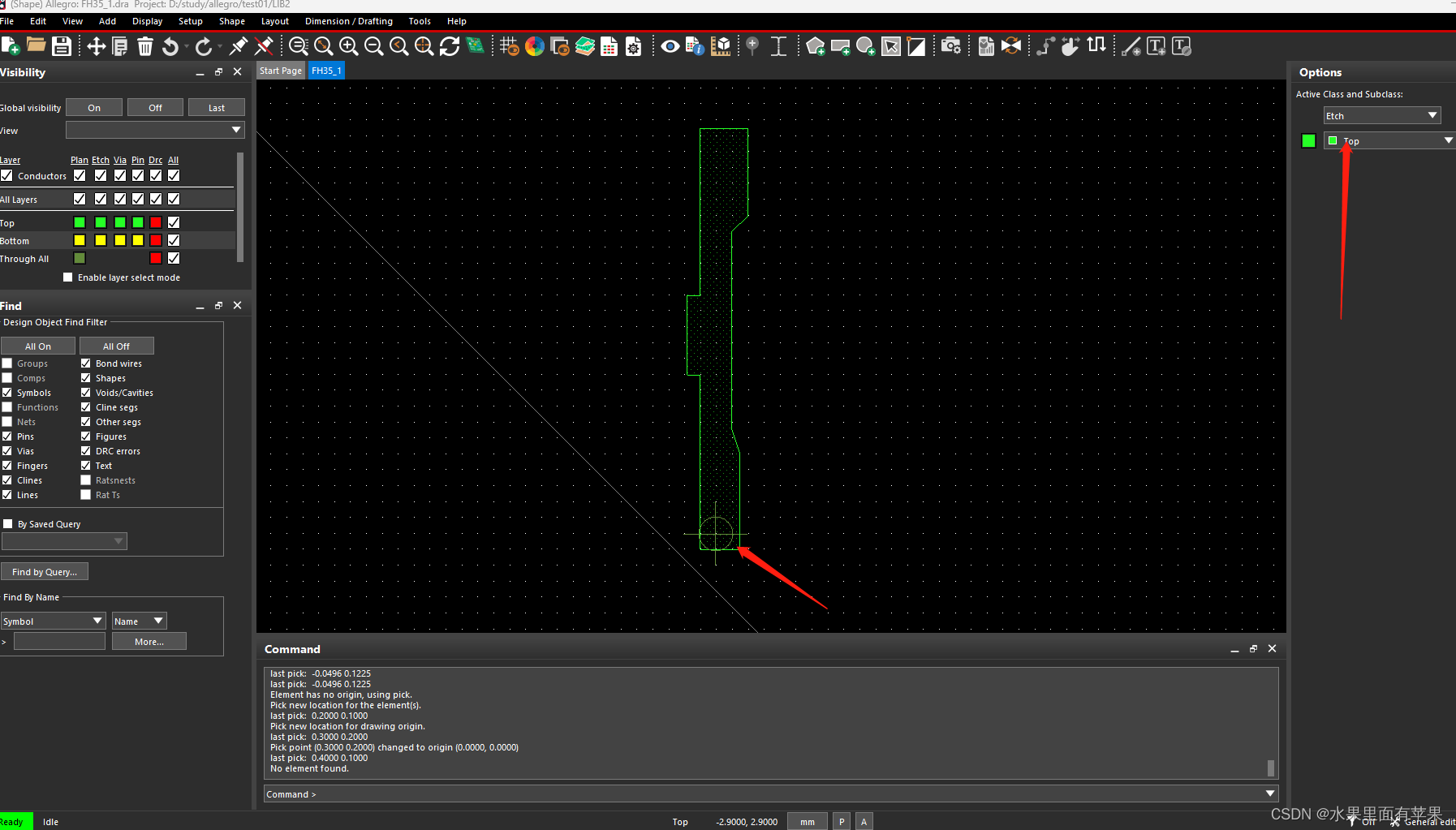Switch to the Start Page tab
Image resolution: width=1456 pixels, height=830 pixels.
[x=281, y=71]
